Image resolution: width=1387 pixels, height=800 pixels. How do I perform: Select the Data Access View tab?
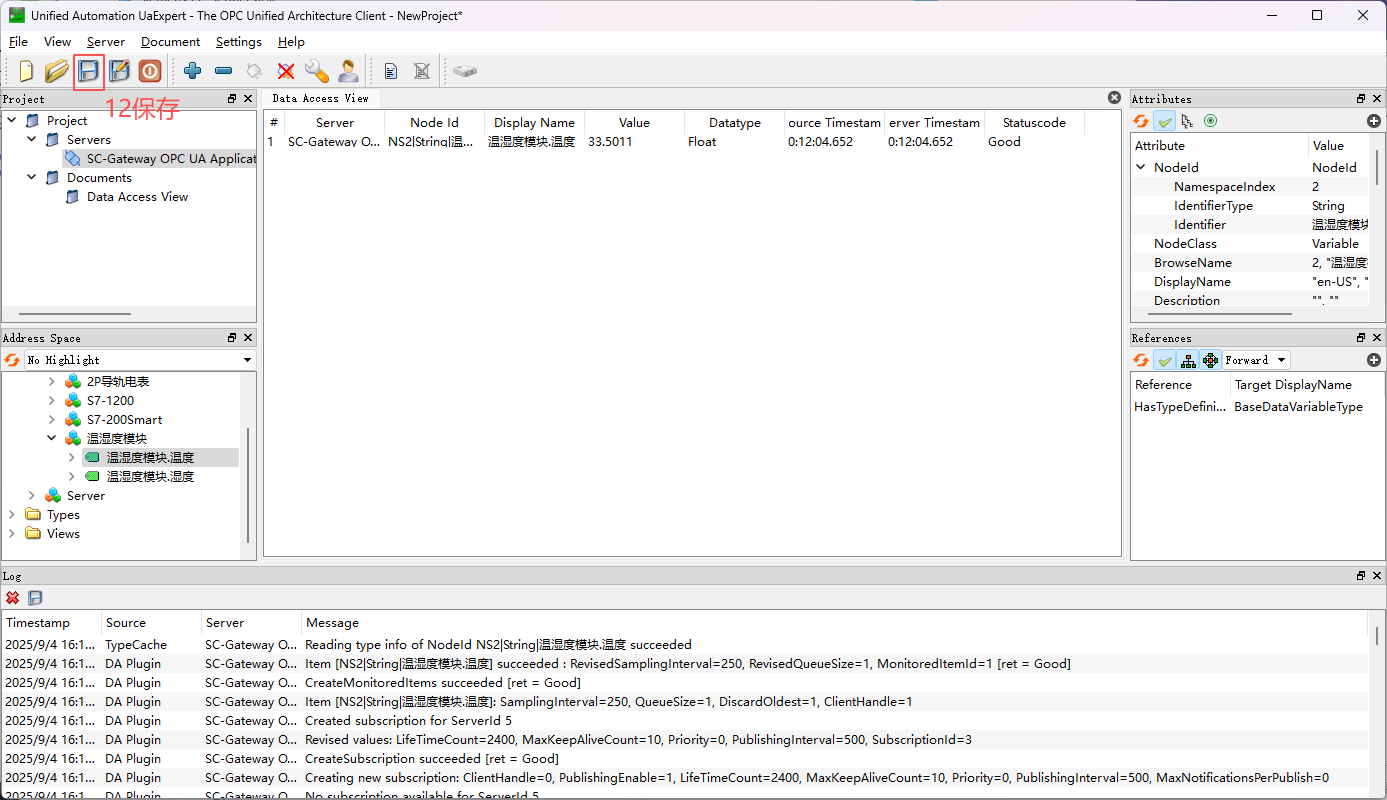click(x=320, y=98)
